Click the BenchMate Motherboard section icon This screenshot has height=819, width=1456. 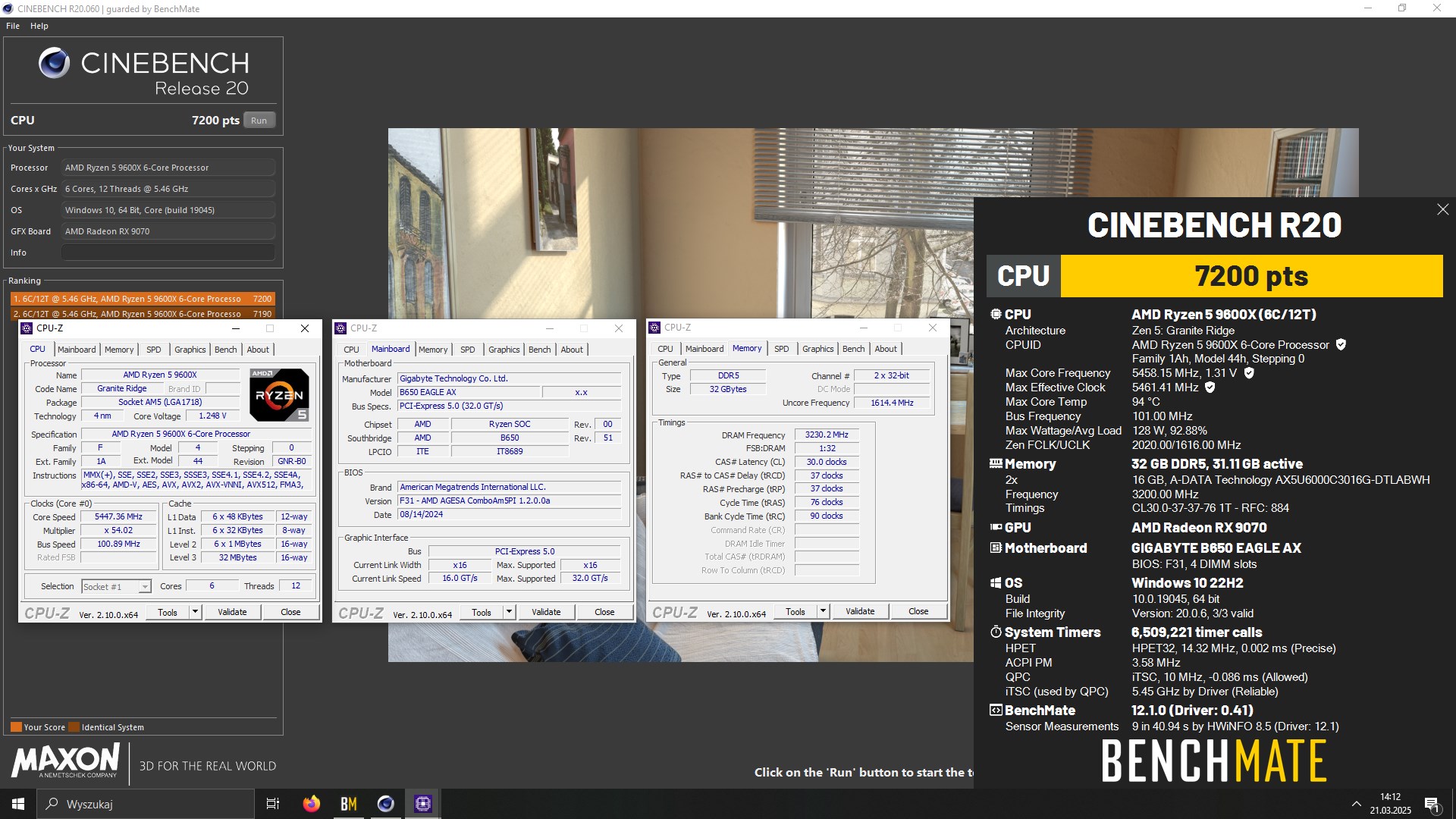coord(996,548)
